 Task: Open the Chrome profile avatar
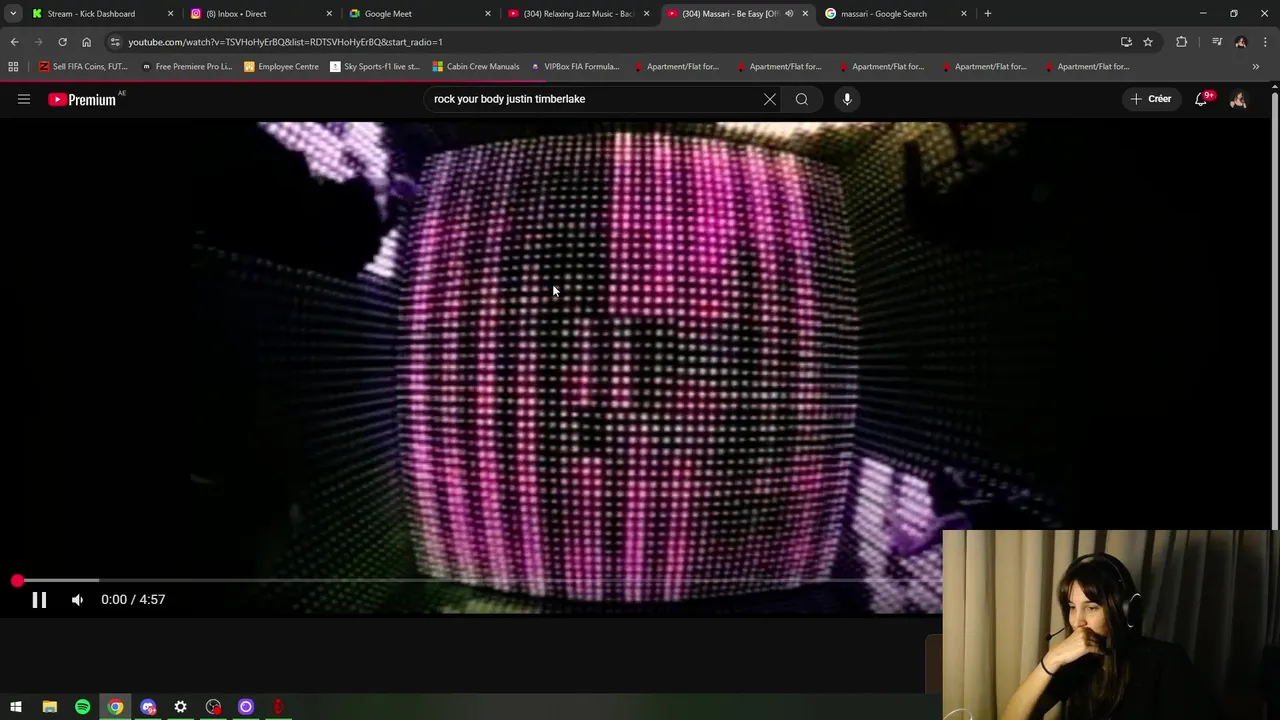(1241, 42)
